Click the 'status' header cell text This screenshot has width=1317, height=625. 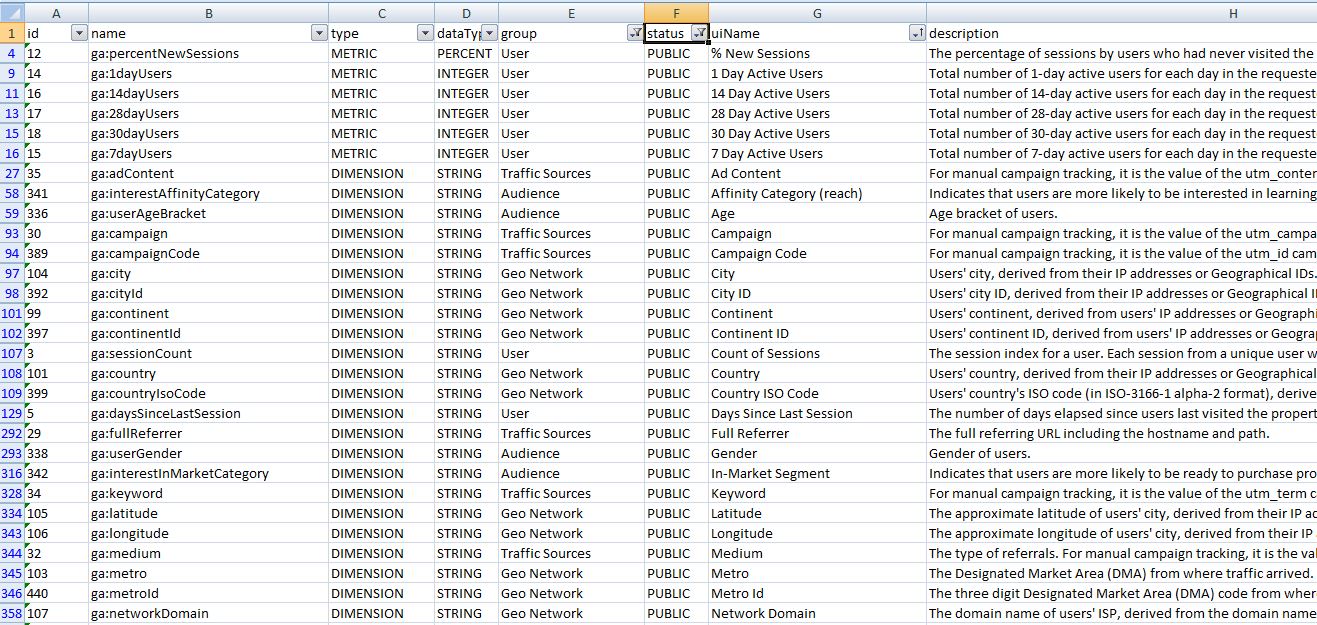coord(667,33)
